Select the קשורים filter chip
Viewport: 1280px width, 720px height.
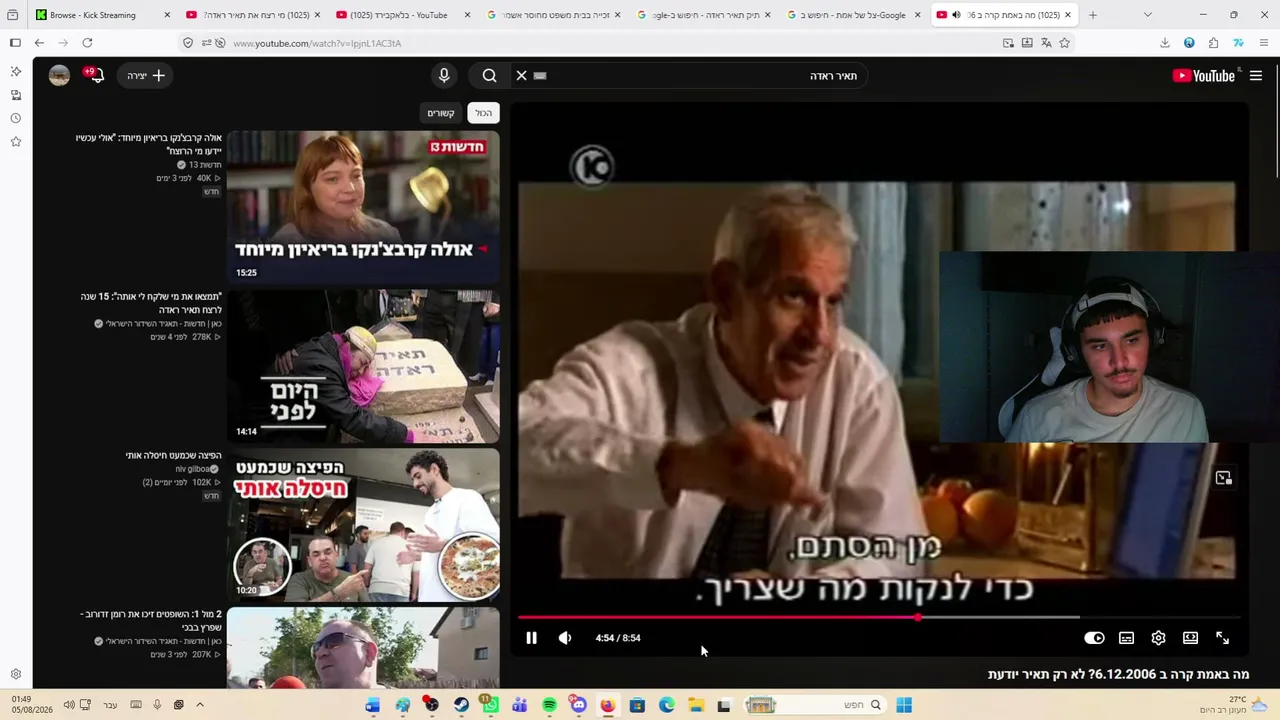441,113
